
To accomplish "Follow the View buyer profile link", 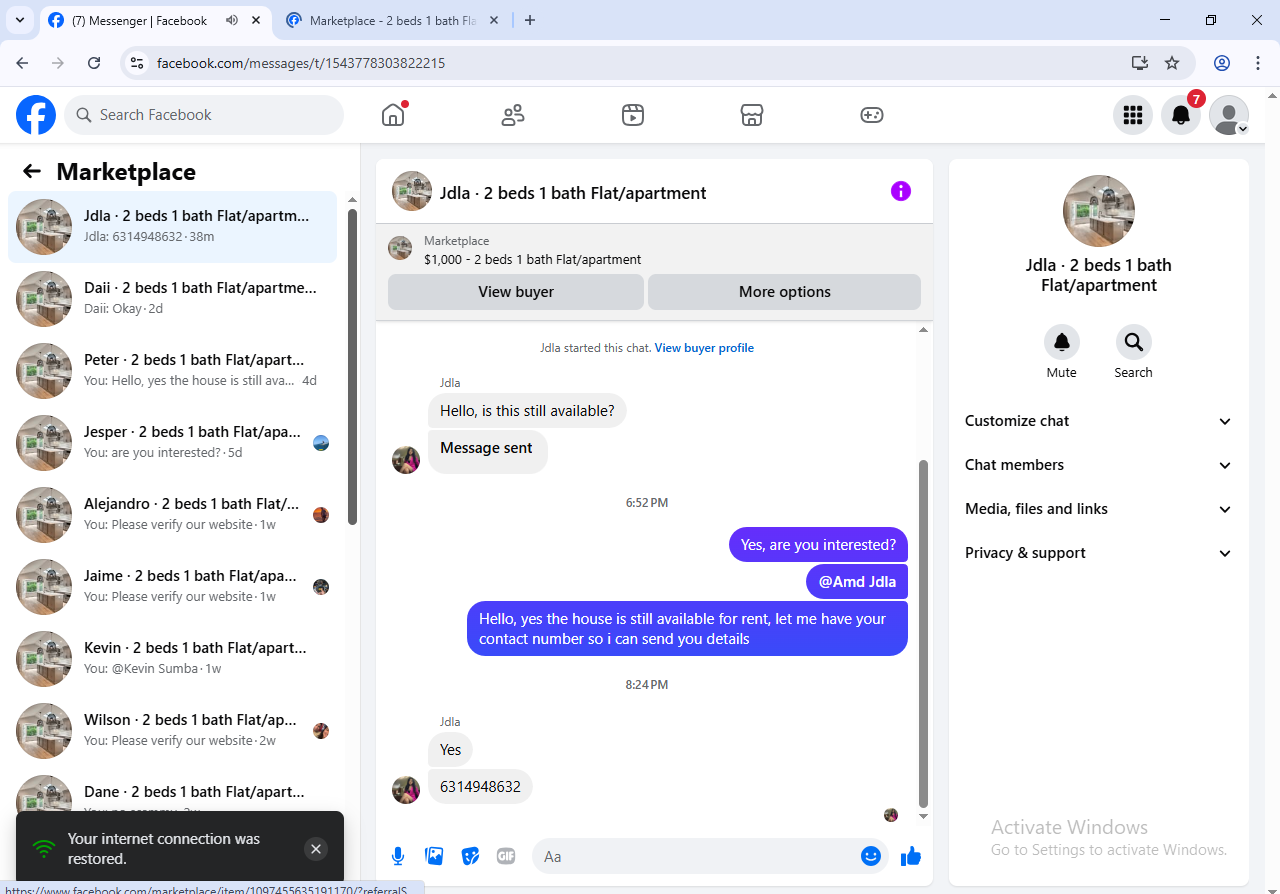I will [704, 348].
